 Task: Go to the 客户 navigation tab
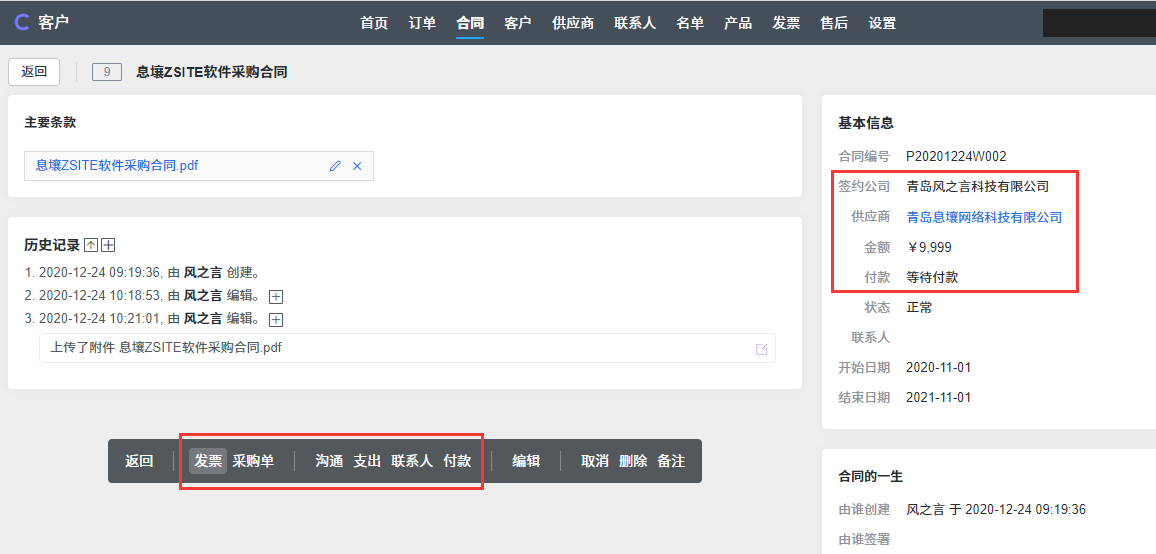[x=518, y=23]
